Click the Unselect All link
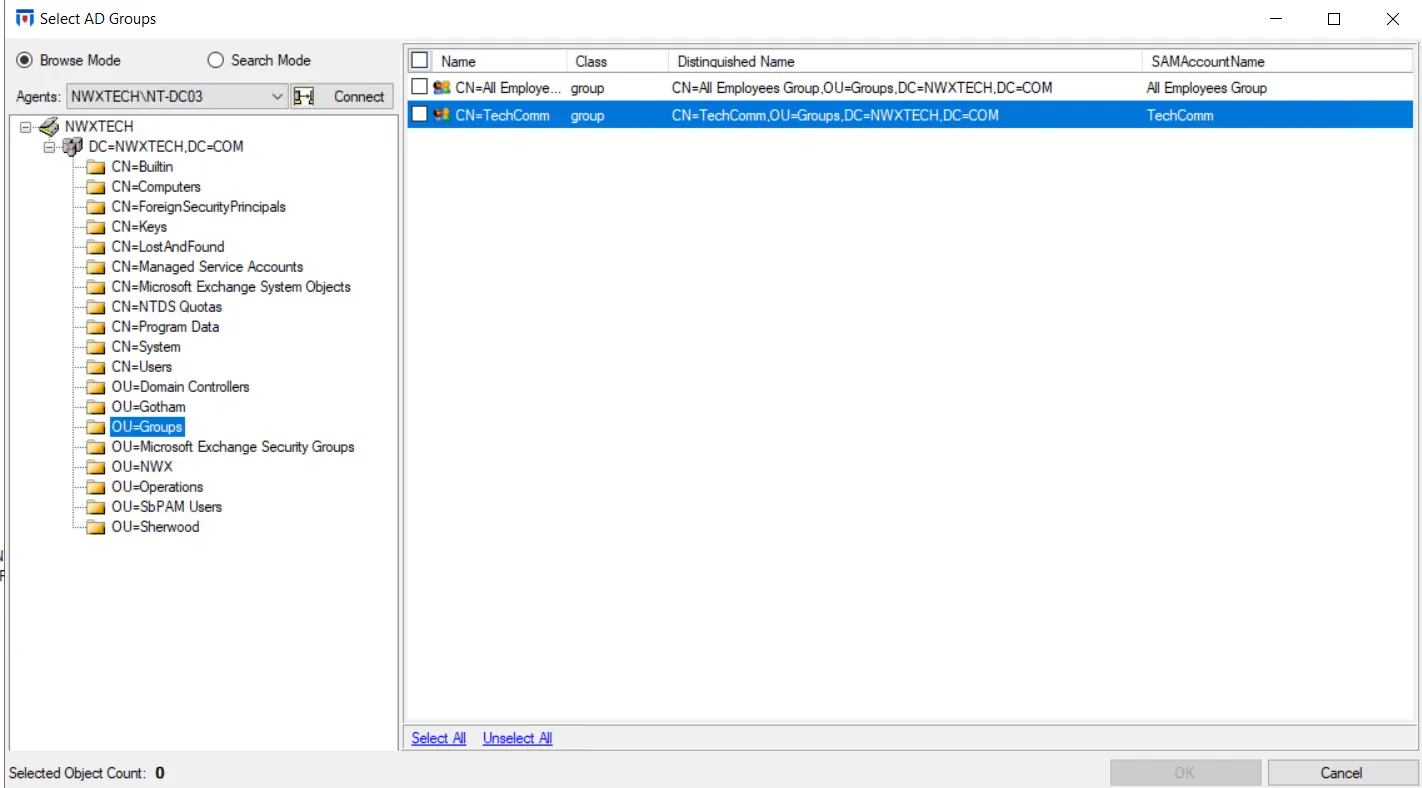This screenshot has height=788, width=1422. coord(517,738)
